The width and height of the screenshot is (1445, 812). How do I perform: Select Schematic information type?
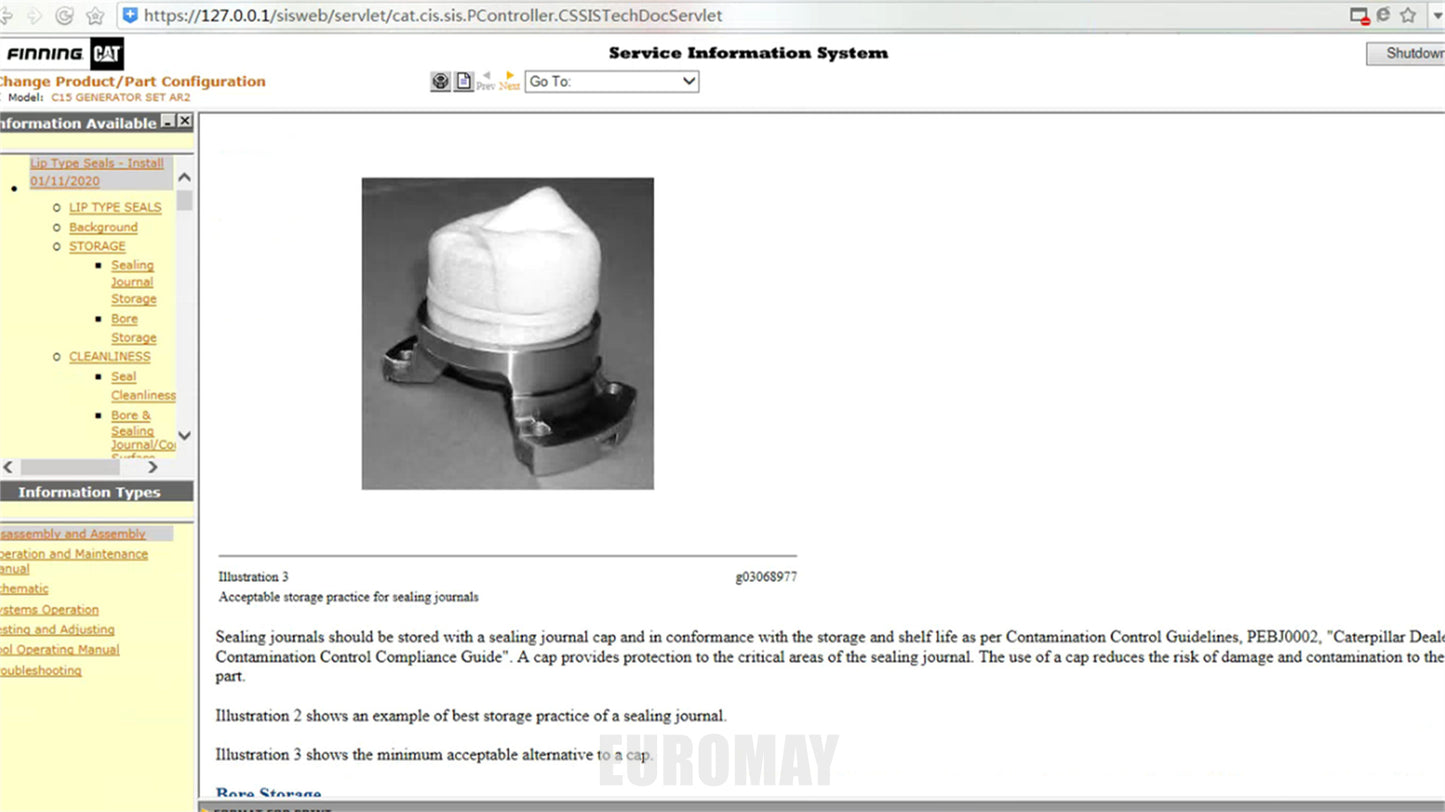[x=24, y=589]
